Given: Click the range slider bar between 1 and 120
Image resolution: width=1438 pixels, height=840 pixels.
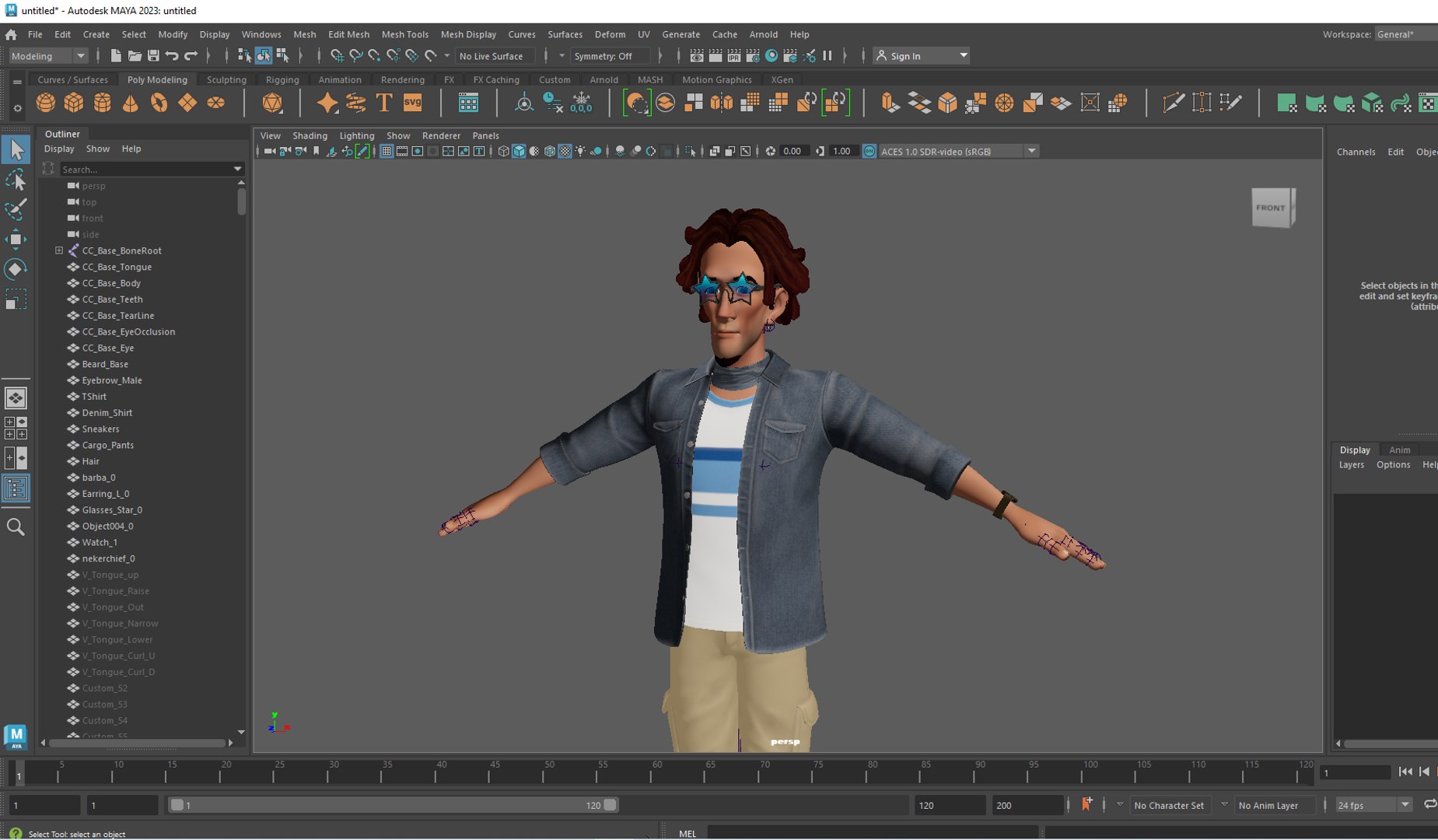Looking at the screenshot, I should [394, 805].
